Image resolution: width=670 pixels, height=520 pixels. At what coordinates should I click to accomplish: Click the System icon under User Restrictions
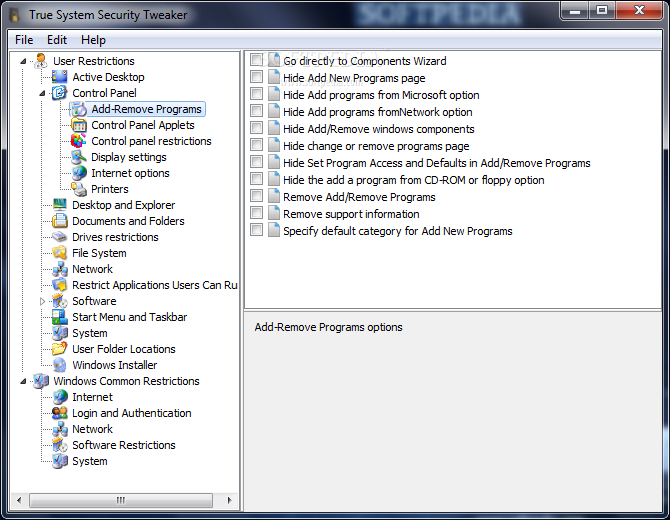pyautogui.click(x=59, y=333)
